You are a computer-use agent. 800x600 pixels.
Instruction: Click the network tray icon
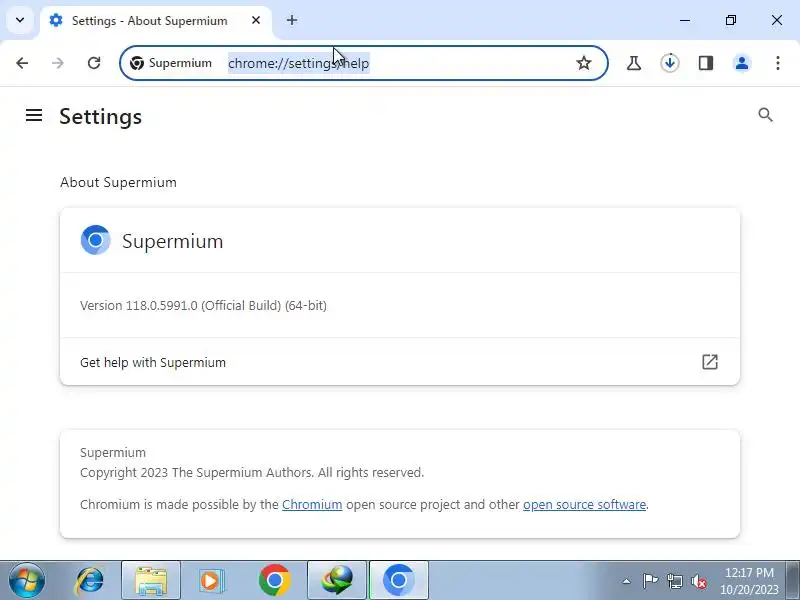coord(674,581)
